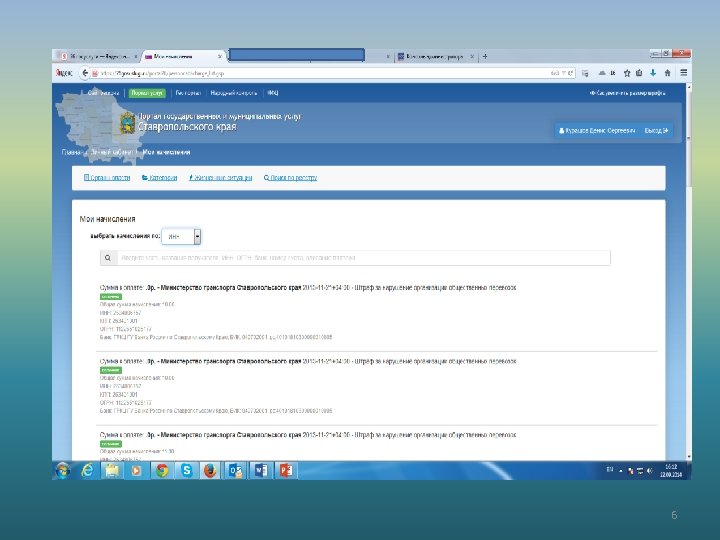Image resolution: width=720 pixels, height=540 pixels.
Task: Open Outlook from the taskbar
Action: click(x=236, y=471)
